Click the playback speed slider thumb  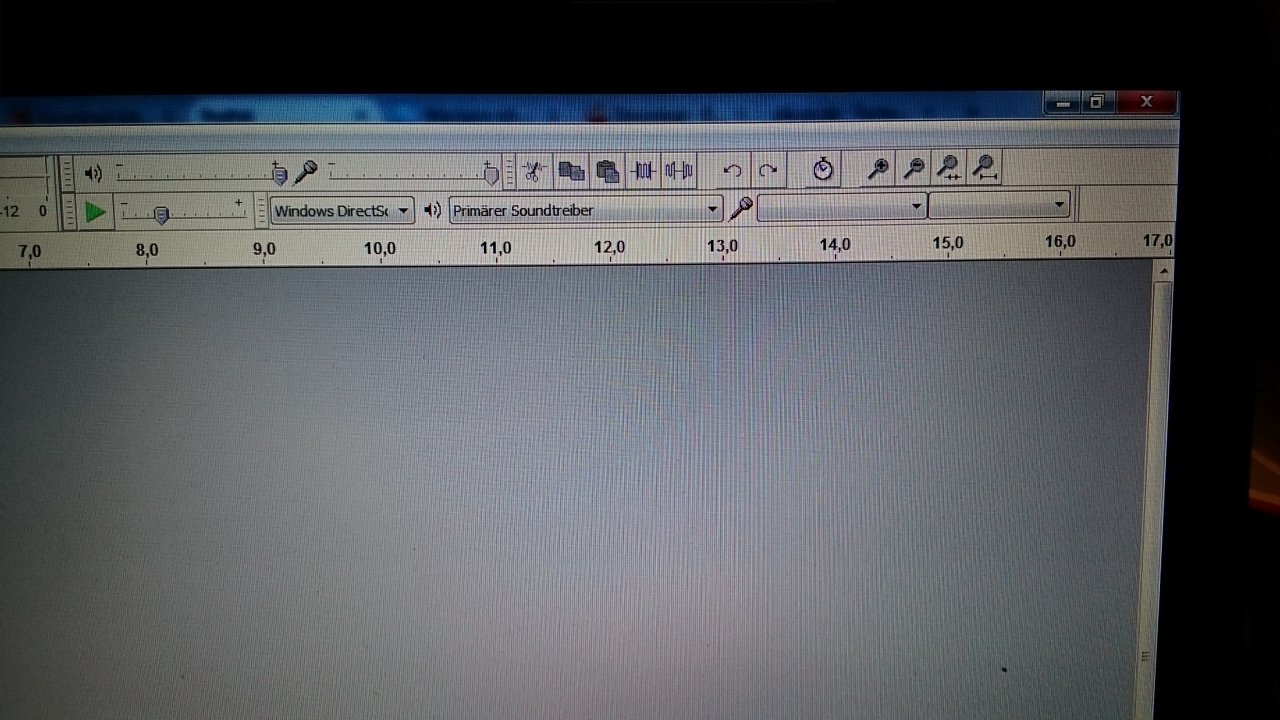(161, 214)
